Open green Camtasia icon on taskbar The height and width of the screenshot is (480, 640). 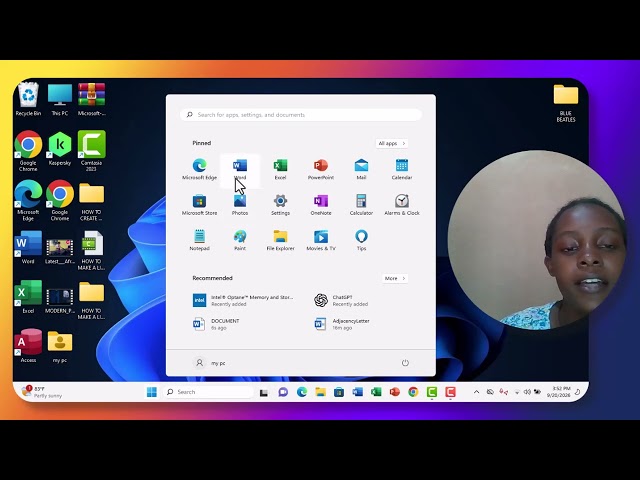click(432, 392)
